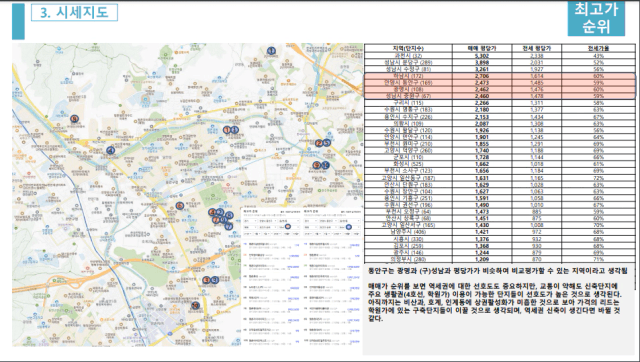
Task: Click the 과천시 (32) table row
Action: pyautogui.click(x=500, y=56)
